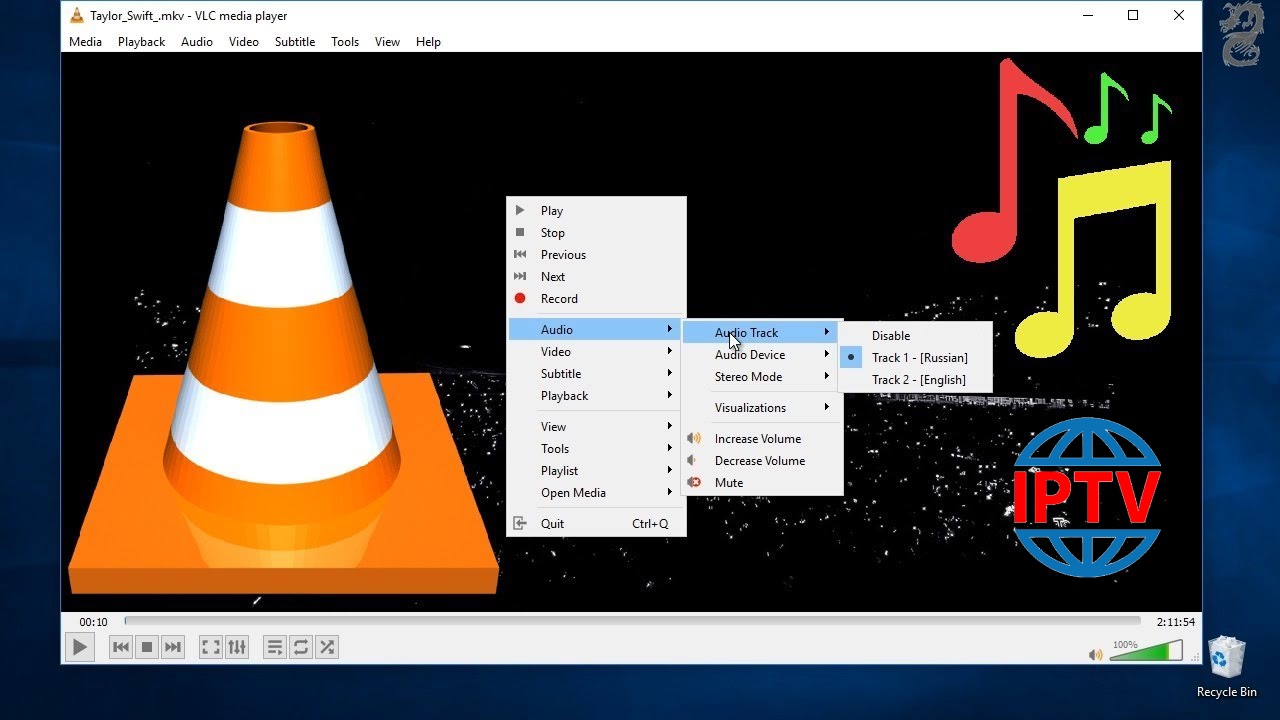Click the Play button in the bottom toolbar
Screen dimensions: 1280x720
click(79, 647)
